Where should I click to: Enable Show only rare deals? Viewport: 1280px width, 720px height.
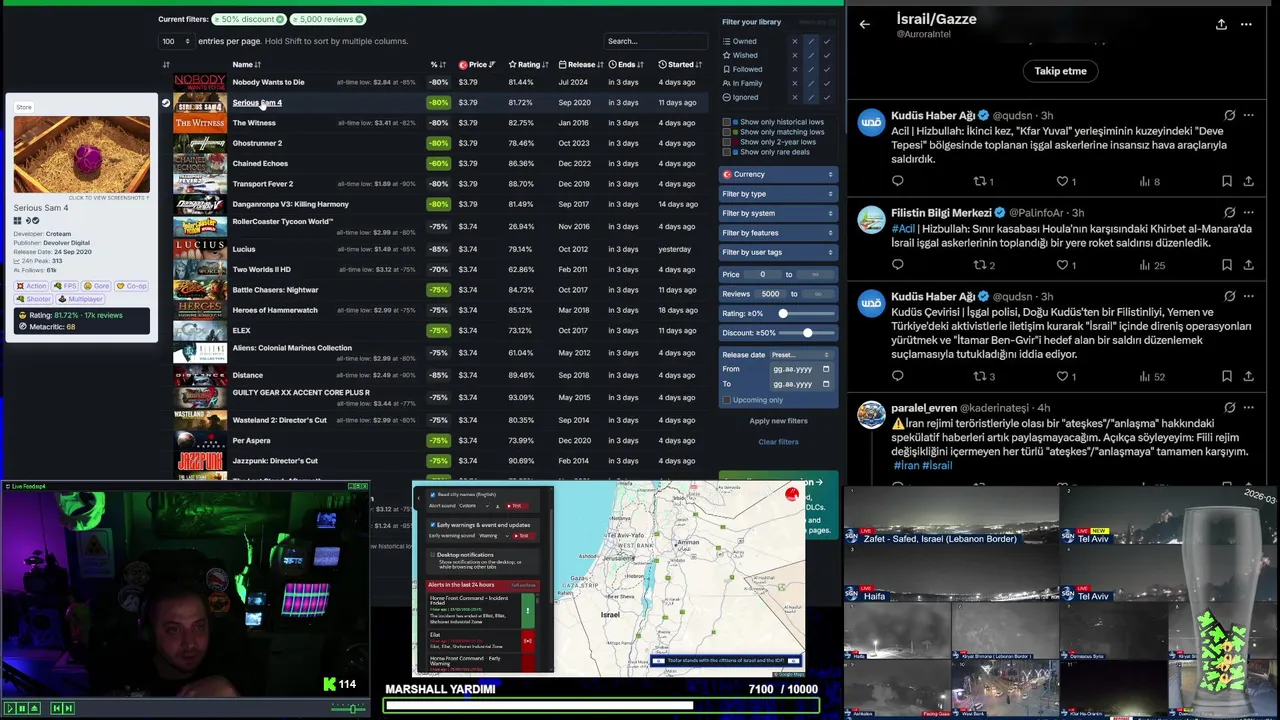[727, 152]
